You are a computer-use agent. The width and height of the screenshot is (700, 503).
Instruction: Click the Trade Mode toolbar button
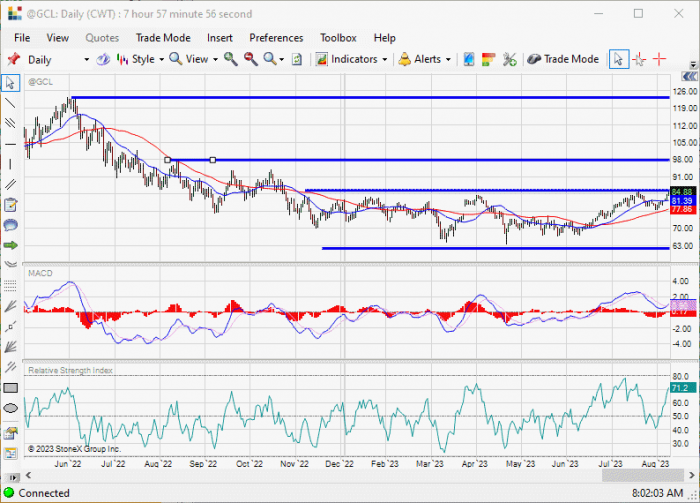[563, 59]
